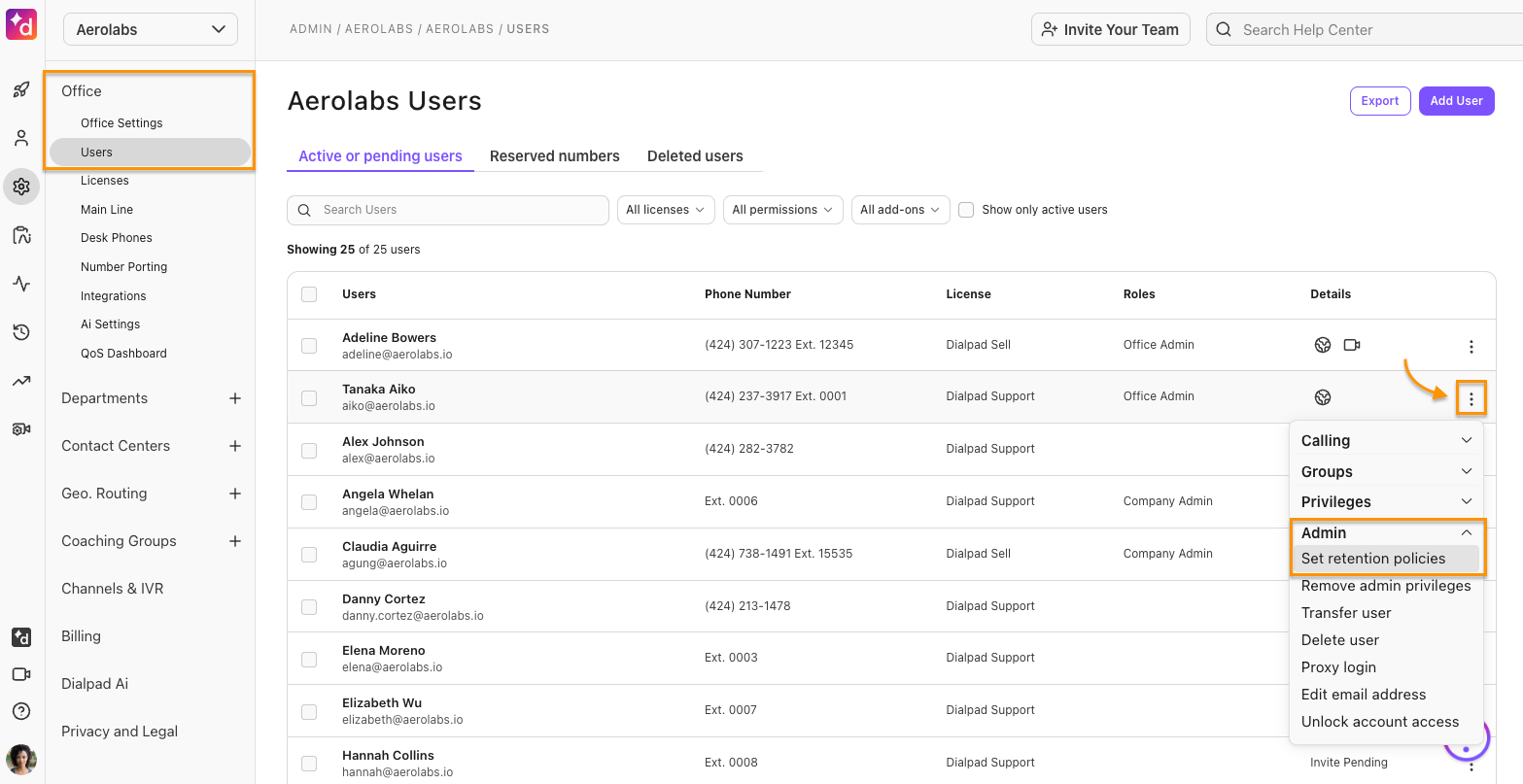Click the email danny.cortez@aerolabs.io
This screenshot has width=1523, height=784.
(413, 616)
